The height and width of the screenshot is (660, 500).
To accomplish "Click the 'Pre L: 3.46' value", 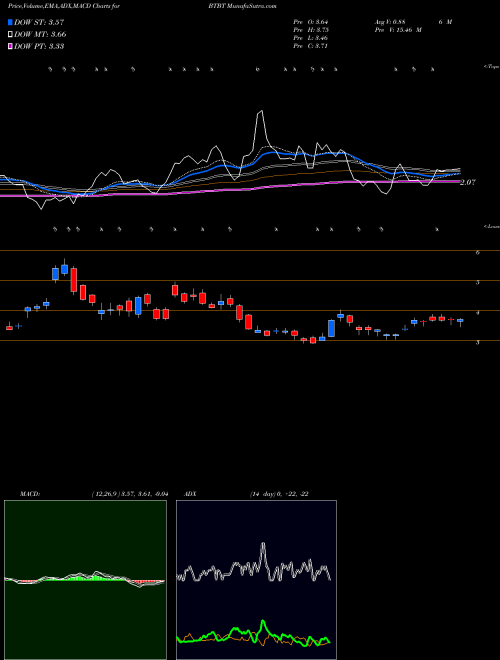I will coord(311,38).
